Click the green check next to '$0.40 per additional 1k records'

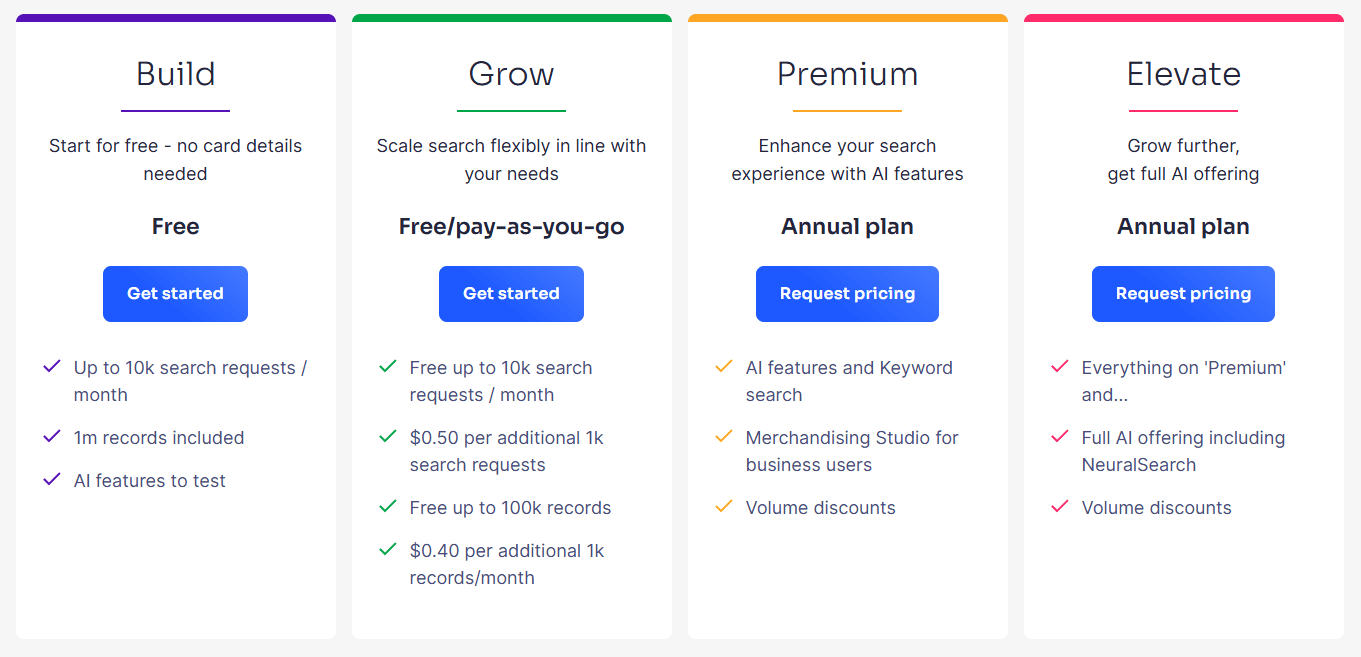[x=388, y=550]
